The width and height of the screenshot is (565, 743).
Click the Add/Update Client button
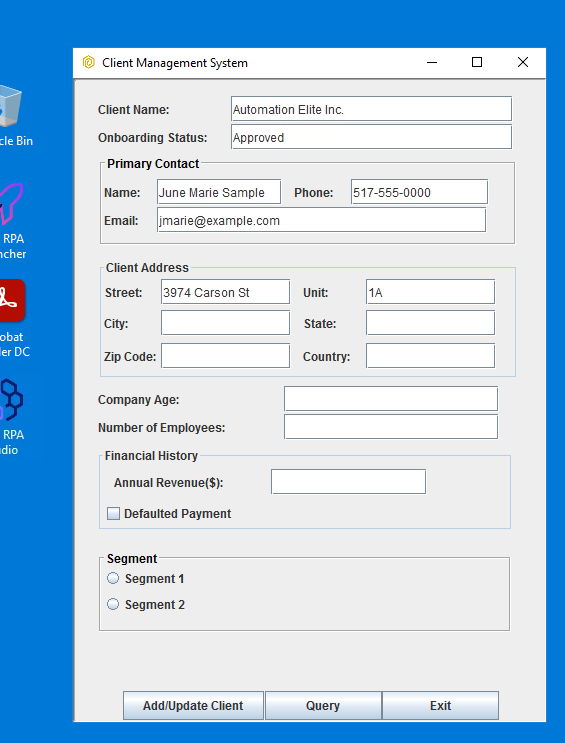tap(193, 706)
